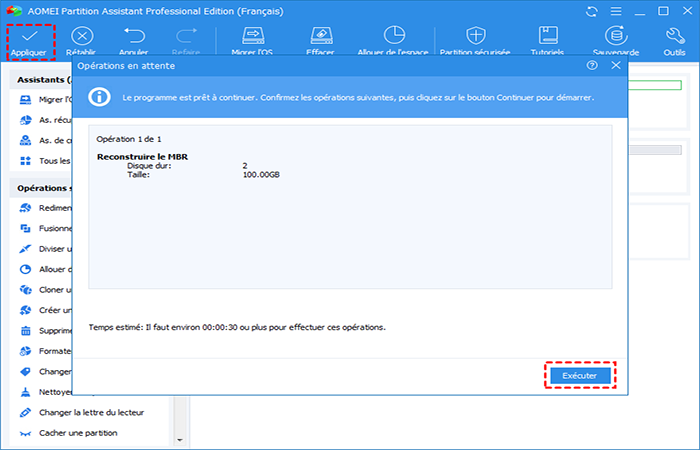This screenshot has width=700, height=450.
Task: Click the Reconstruire le MBR operation entry
Action: 141,157
